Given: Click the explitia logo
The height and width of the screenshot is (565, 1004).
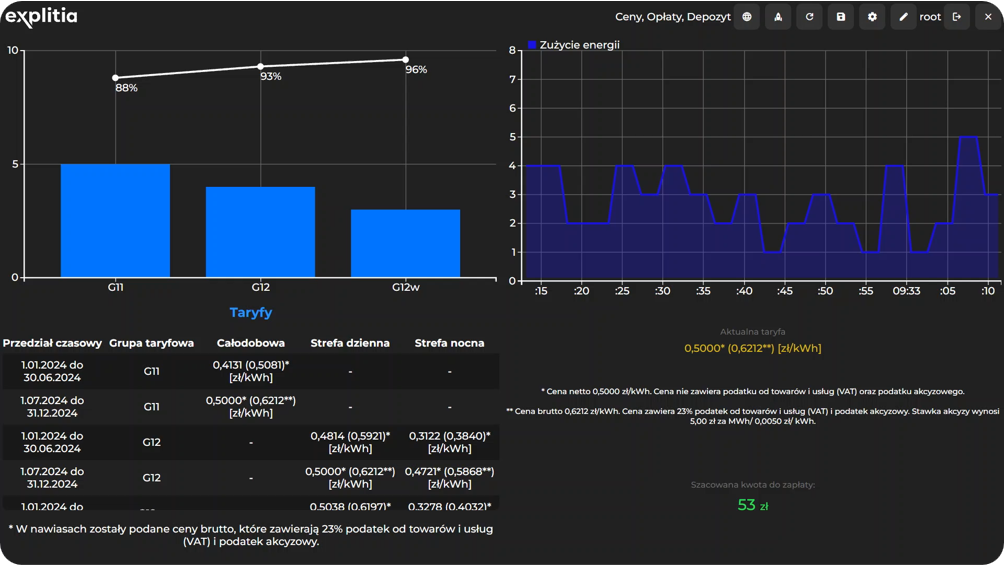Looking at the screenshot, I should click(42, 17).
